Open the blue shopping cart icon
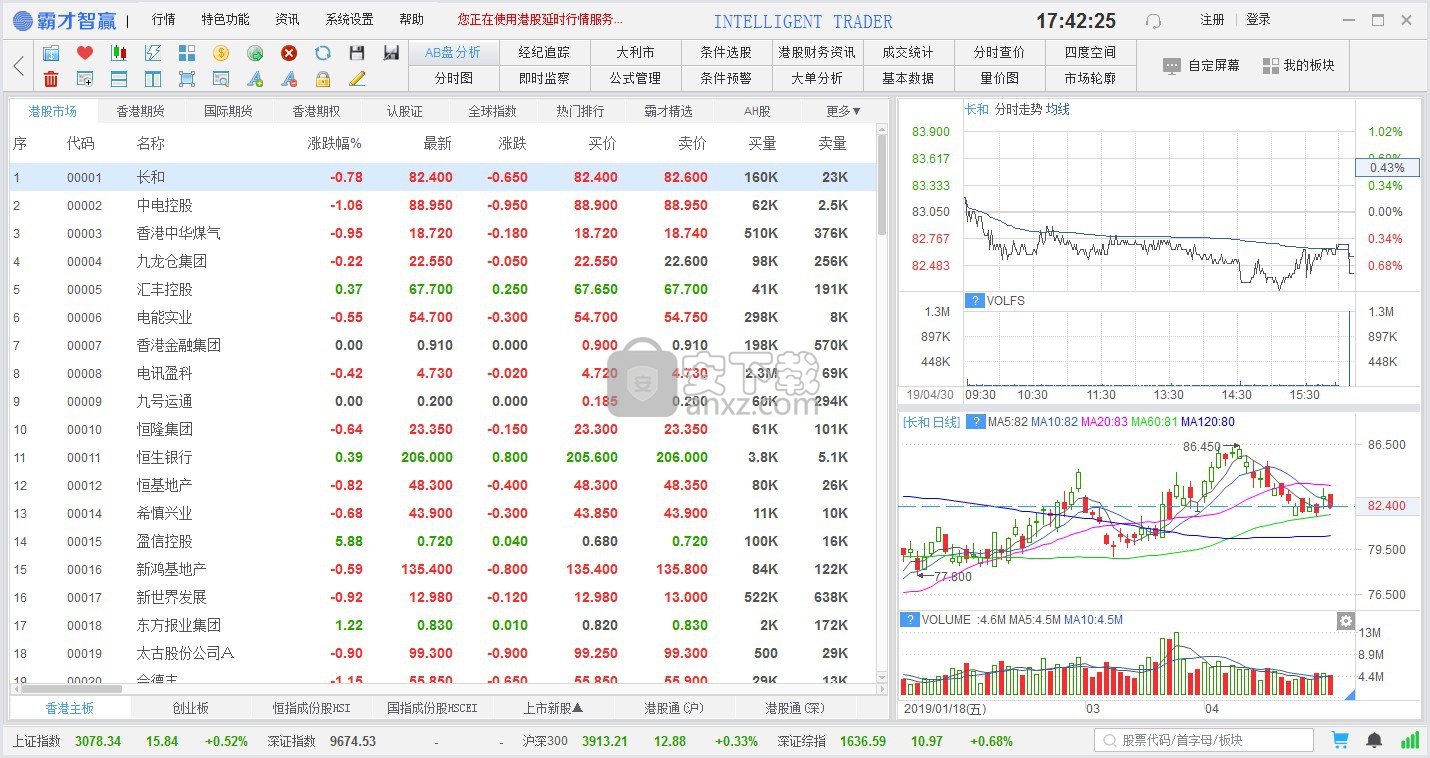Viewport: 1430px width, 758px height. (1340, 740)
